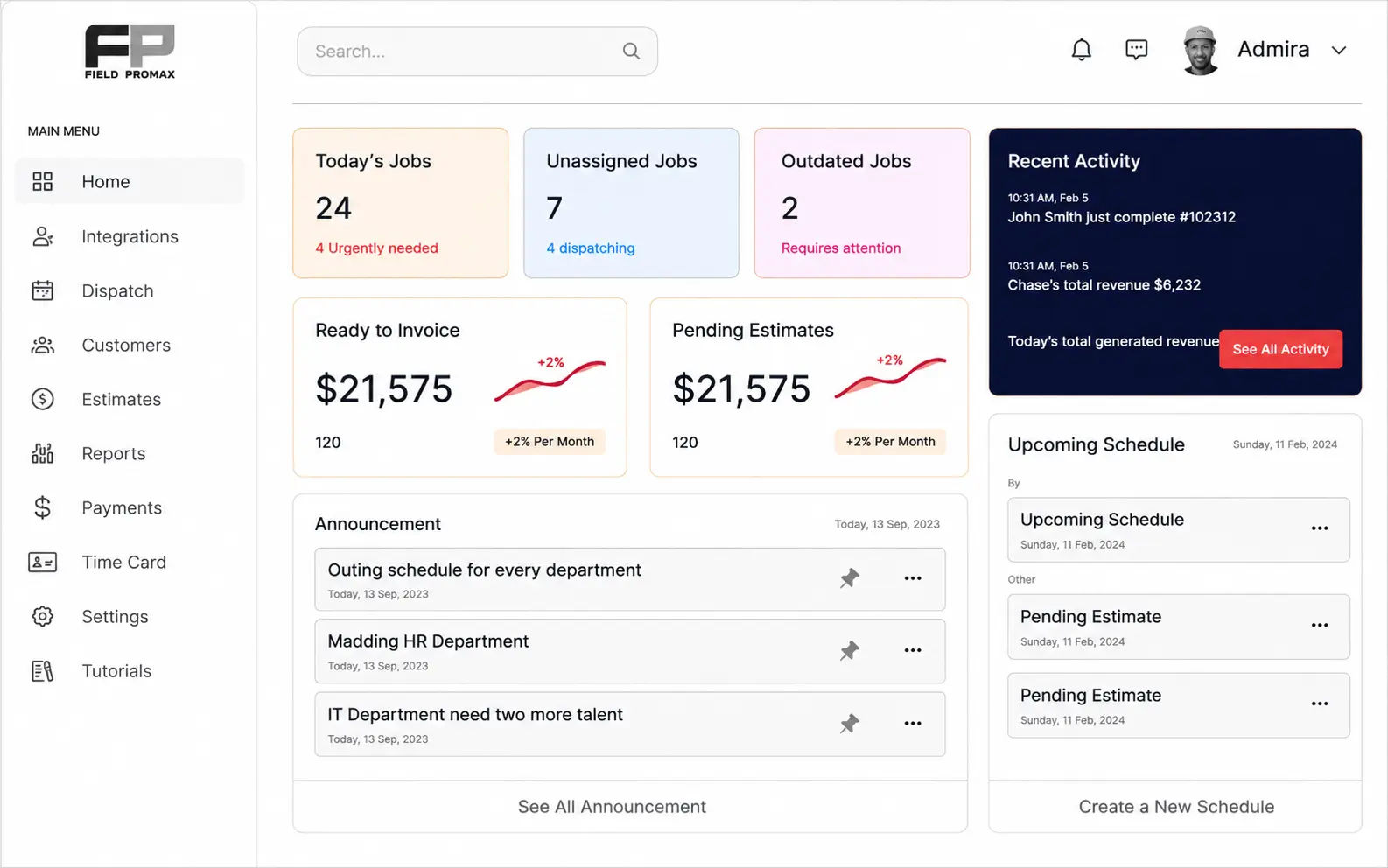Viewport: 1388px width, 868px height.
Task: Click the 'Requires attention' link
Action: 841,248
